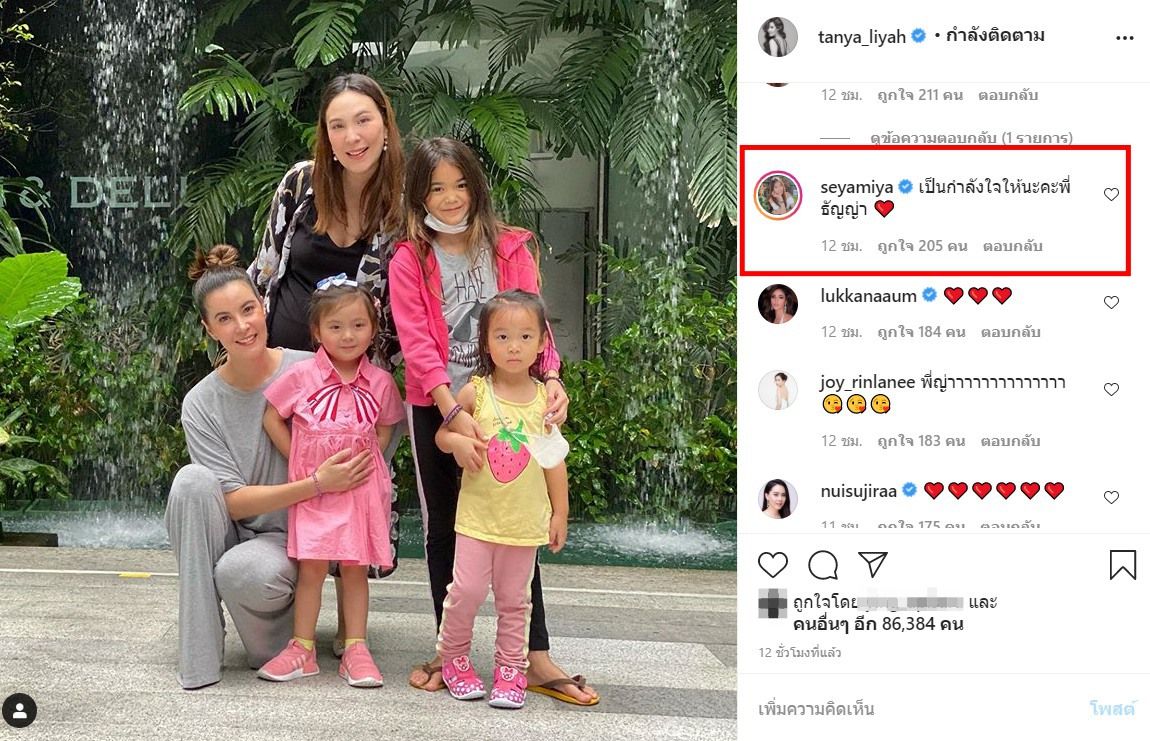Like joy_rinlanee's comment heart

point(1111,389)
